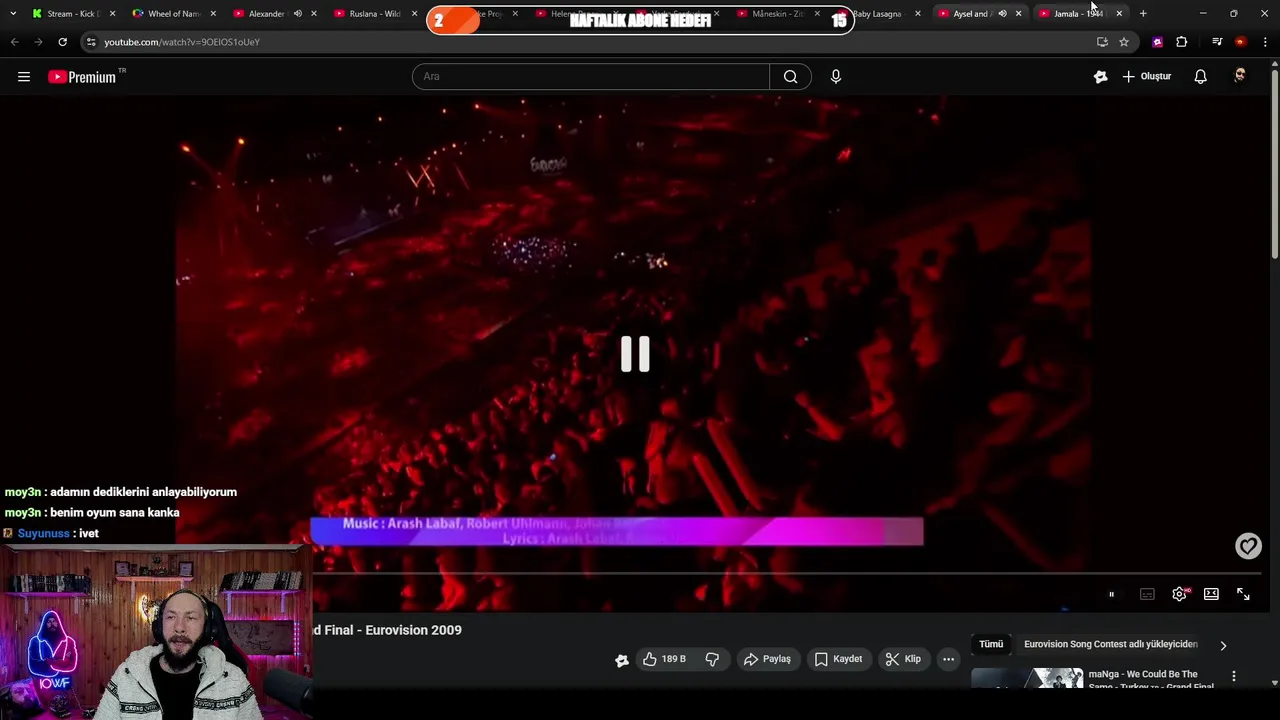
Task: Like the video with 189 B thumbs-up
Action: [x=664, y=659]
